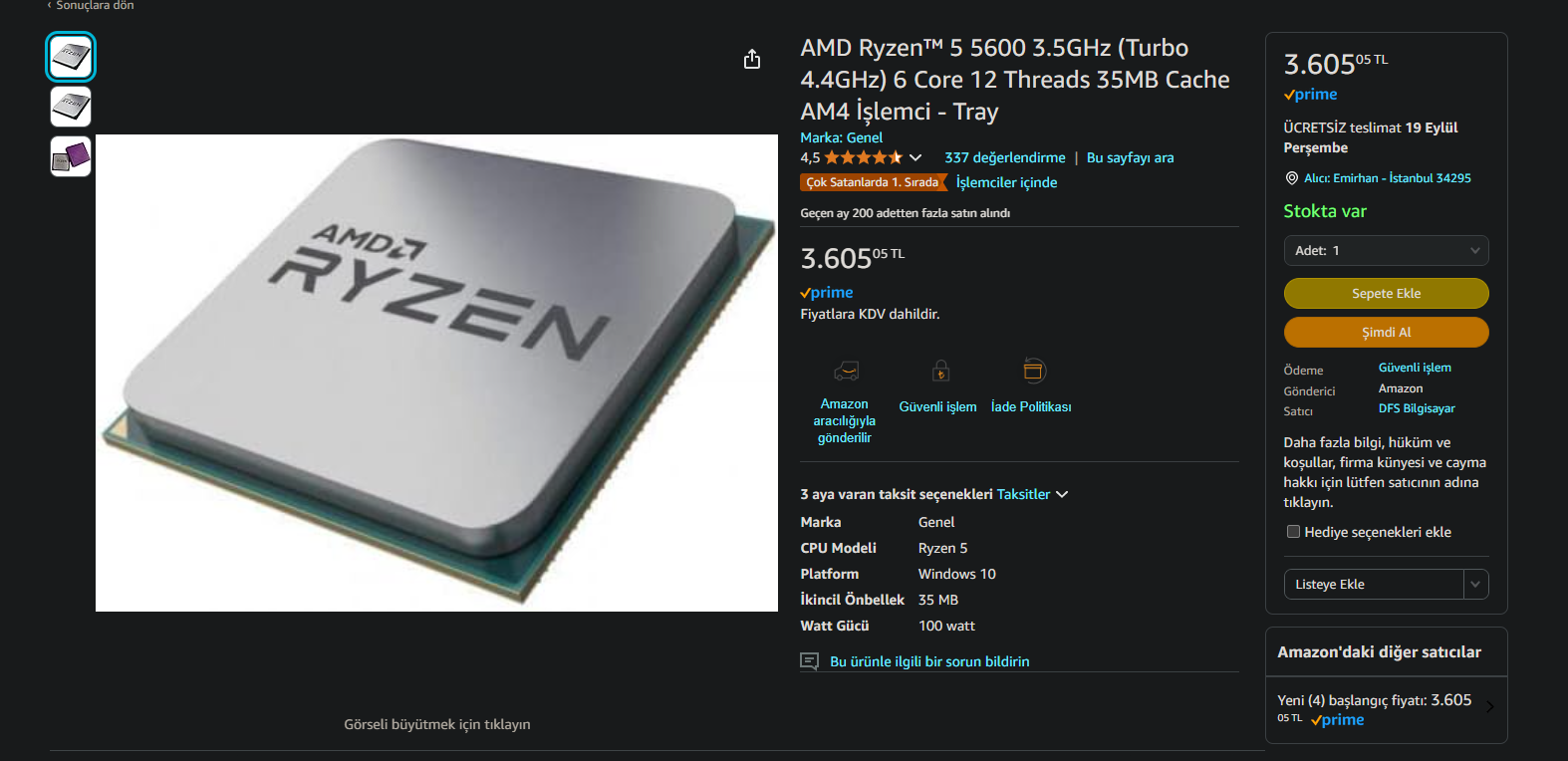Expand the Listeye Ekle dropdown arrow
The width and height of the screenshot is (1568, 761).
coord(1475,585)
